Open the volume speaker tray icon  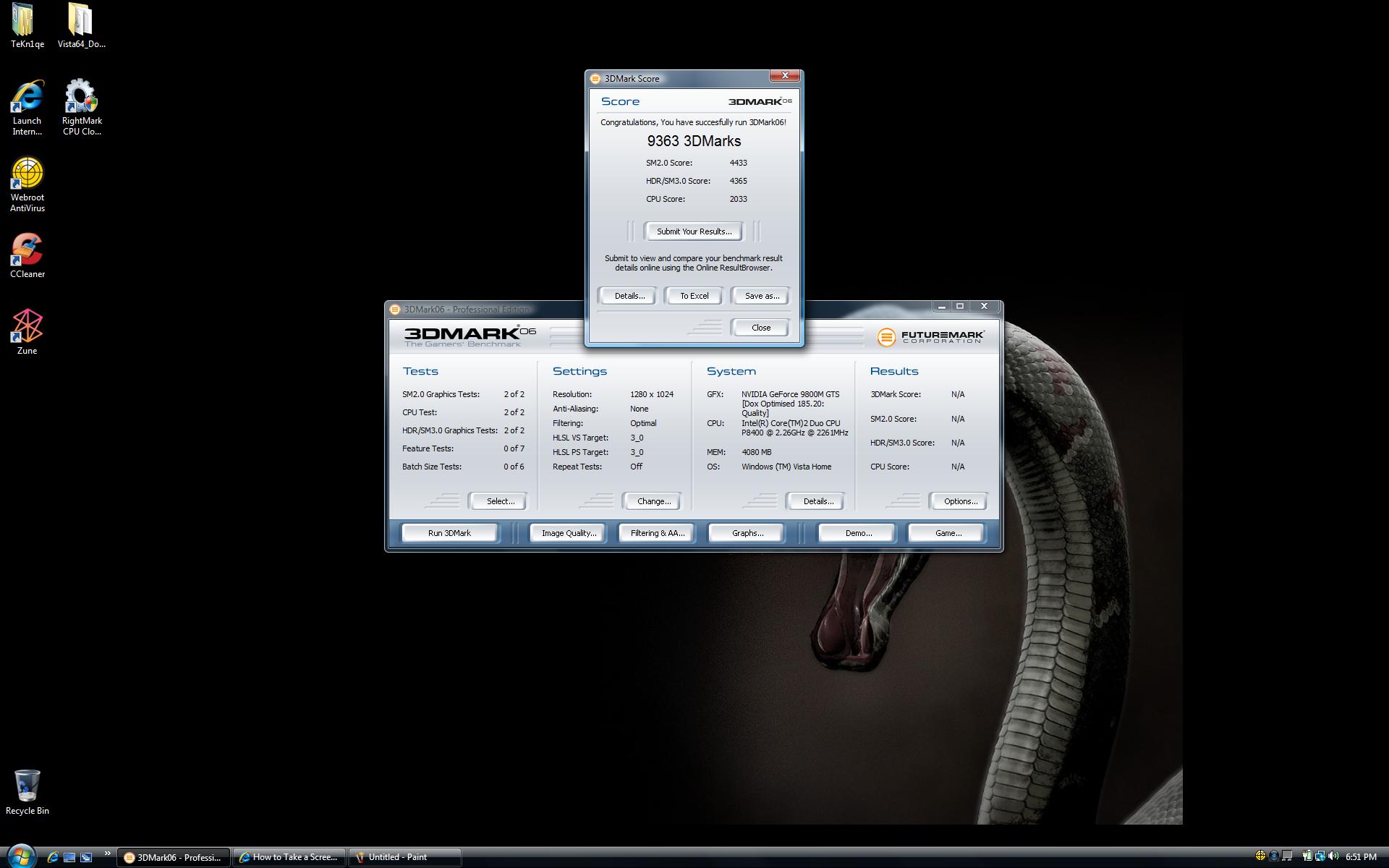click(1333, 856)
